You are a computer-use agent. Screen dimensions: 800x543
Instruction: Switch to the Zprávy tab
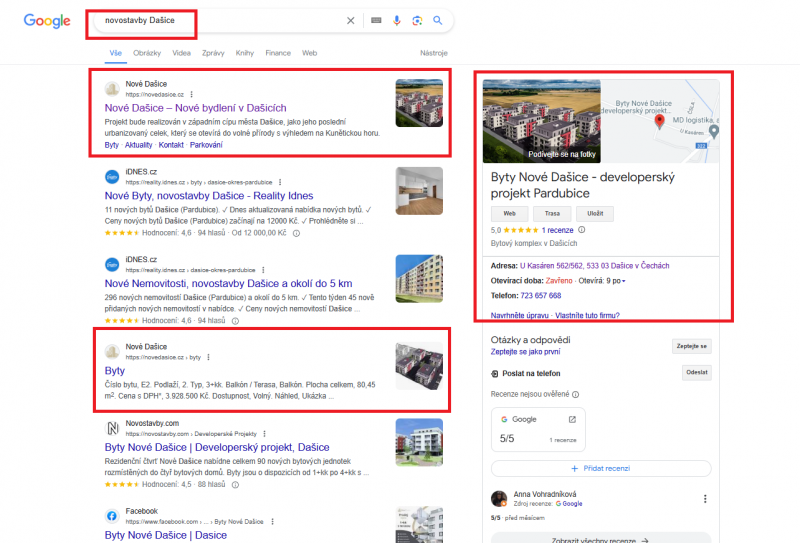(x=213, y=53)
